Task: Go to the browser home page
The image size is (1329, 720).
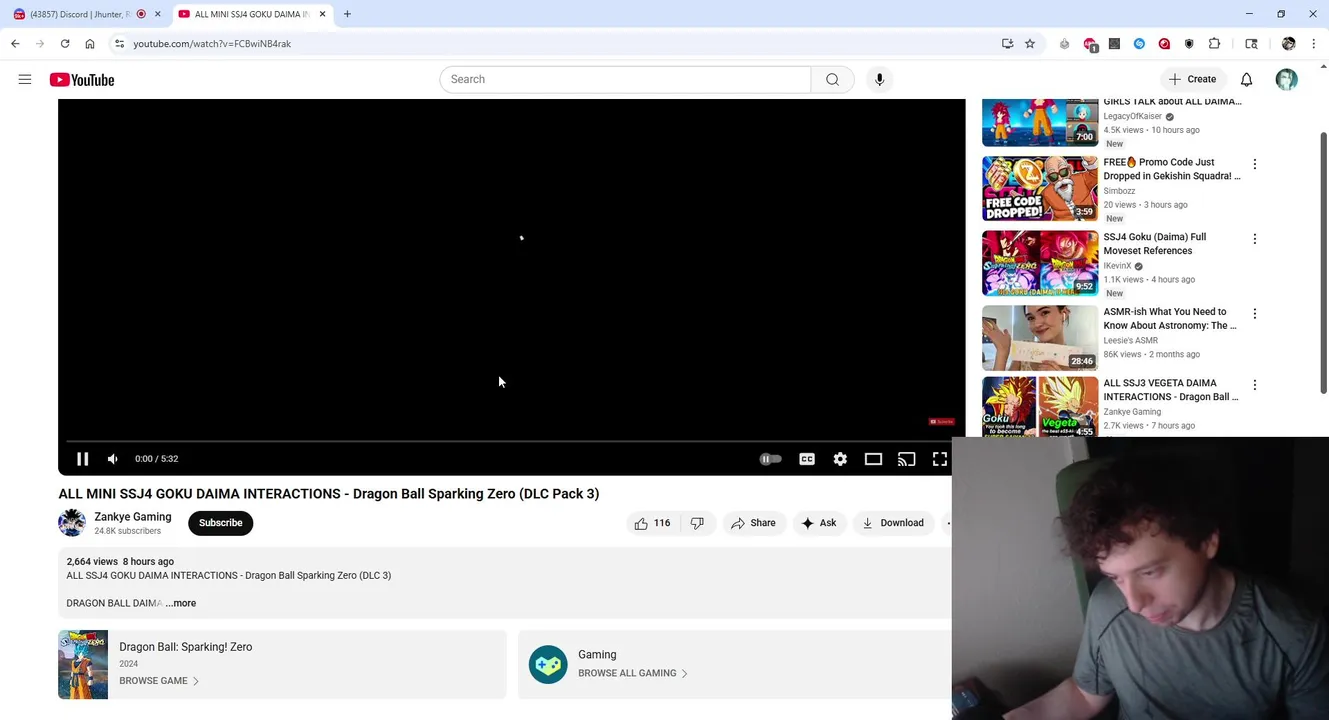Action: [90, 44]
